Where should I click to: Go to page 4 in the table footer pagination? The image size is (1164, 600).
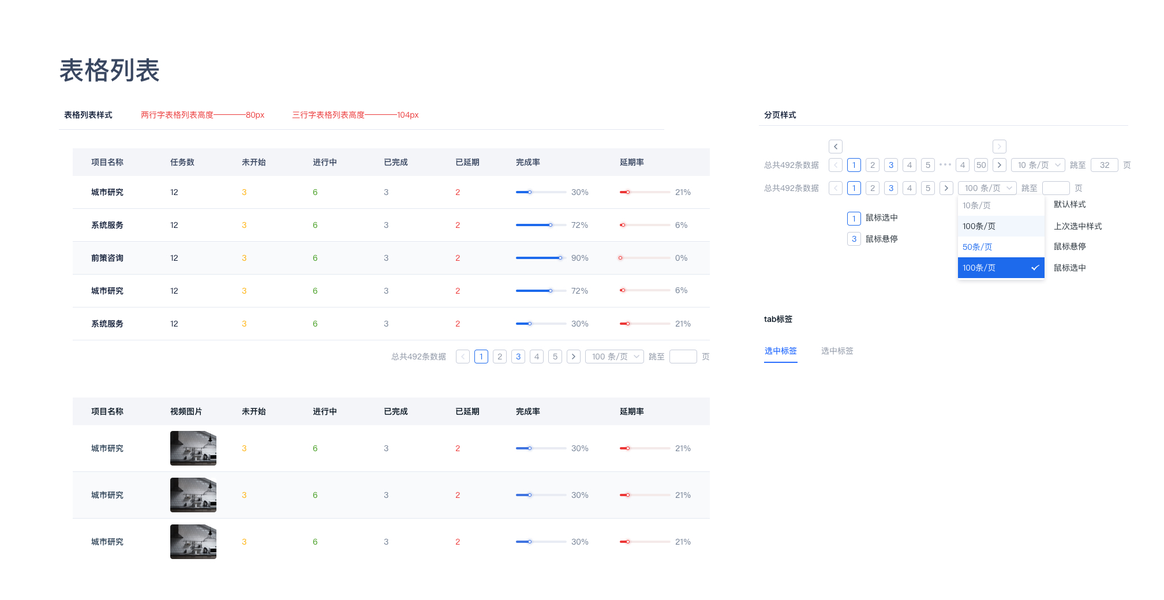537,356
